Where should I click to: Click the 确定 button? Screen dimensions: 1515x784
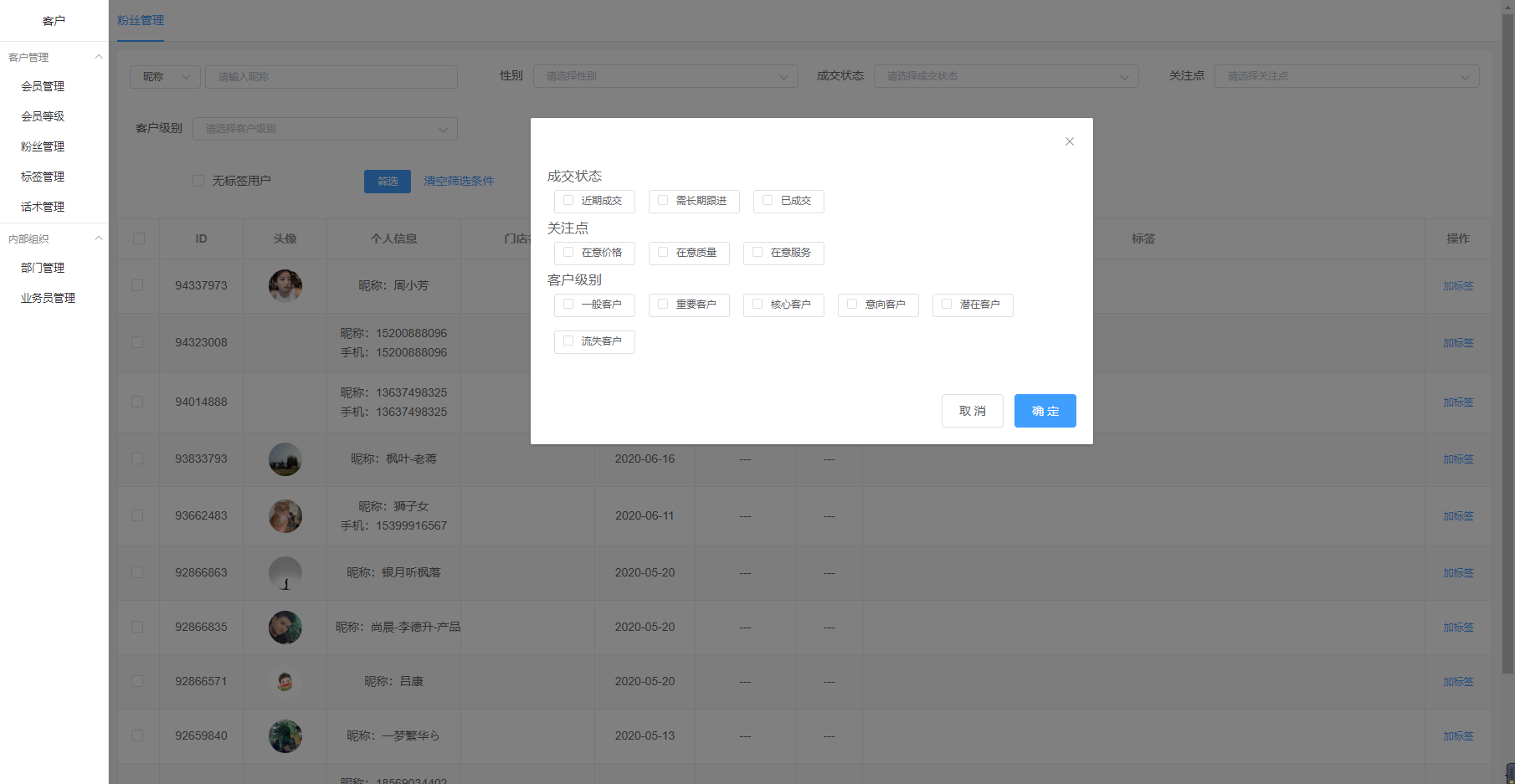(1045, 411)
